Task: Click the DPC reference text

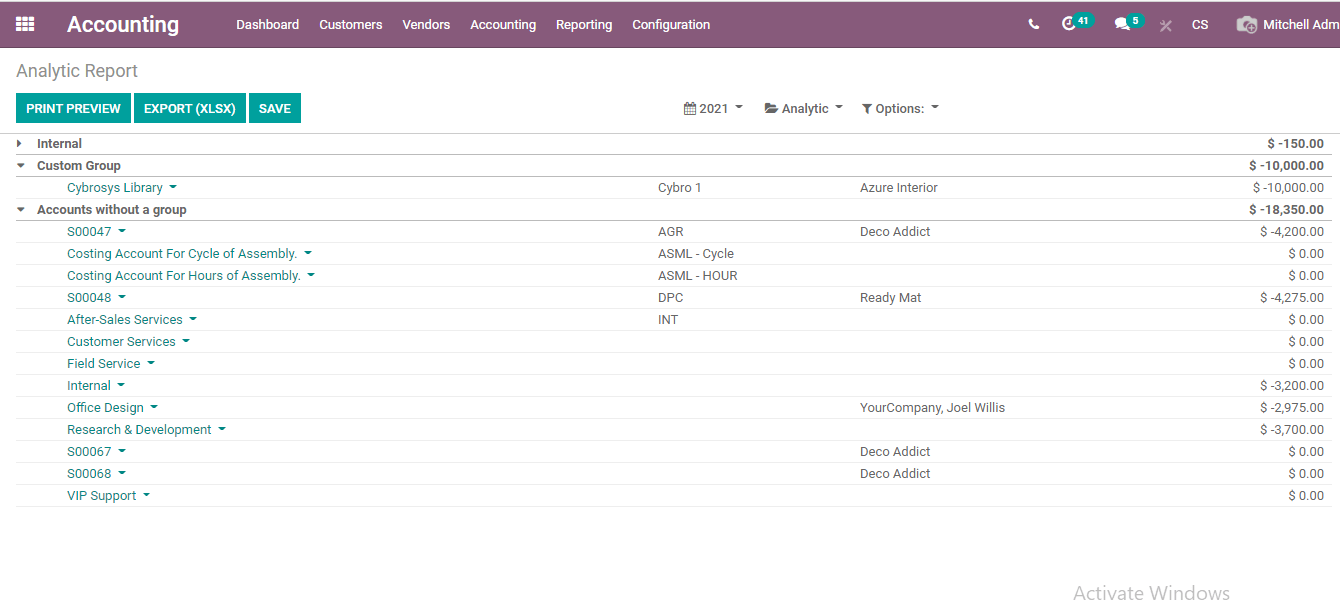Action: [x=671, y=298]
